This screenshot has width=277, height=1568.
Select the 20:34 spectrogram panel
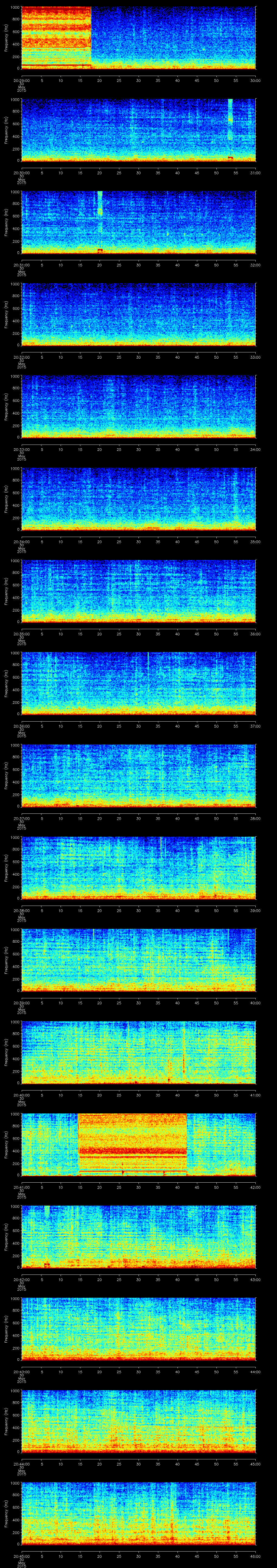[138, 499]
